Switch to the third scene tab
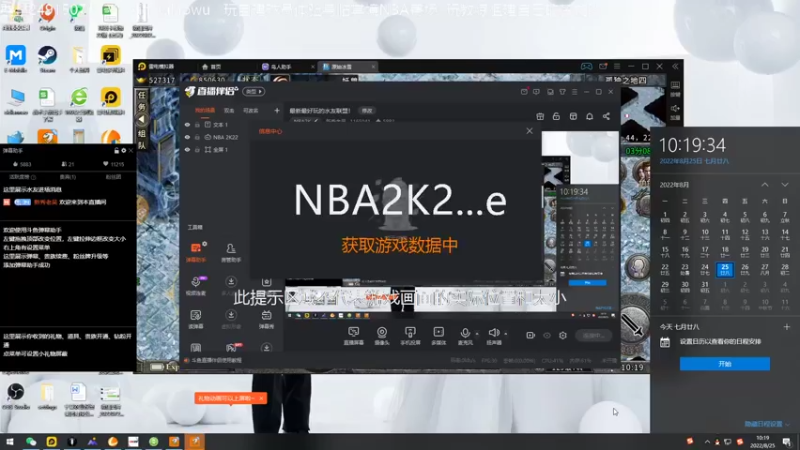The image size is (800, 450). click(251, 110)
